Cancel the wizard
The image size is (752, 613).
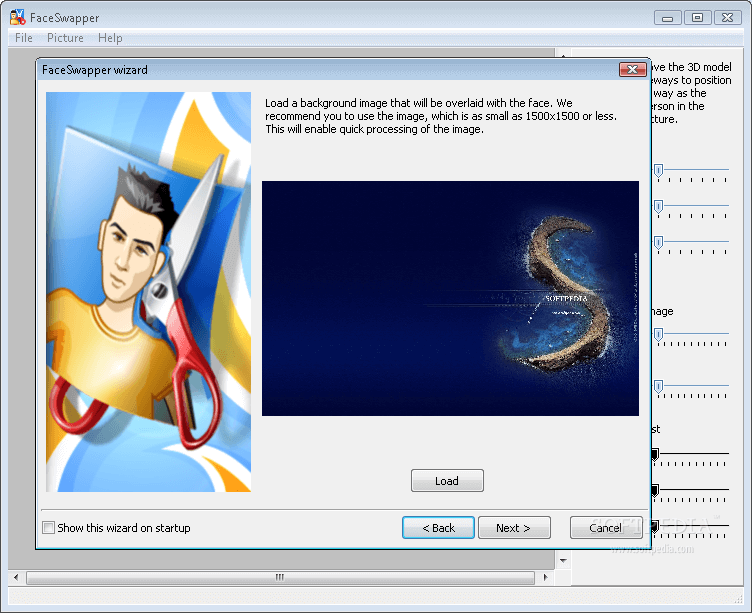coord(605,528)
